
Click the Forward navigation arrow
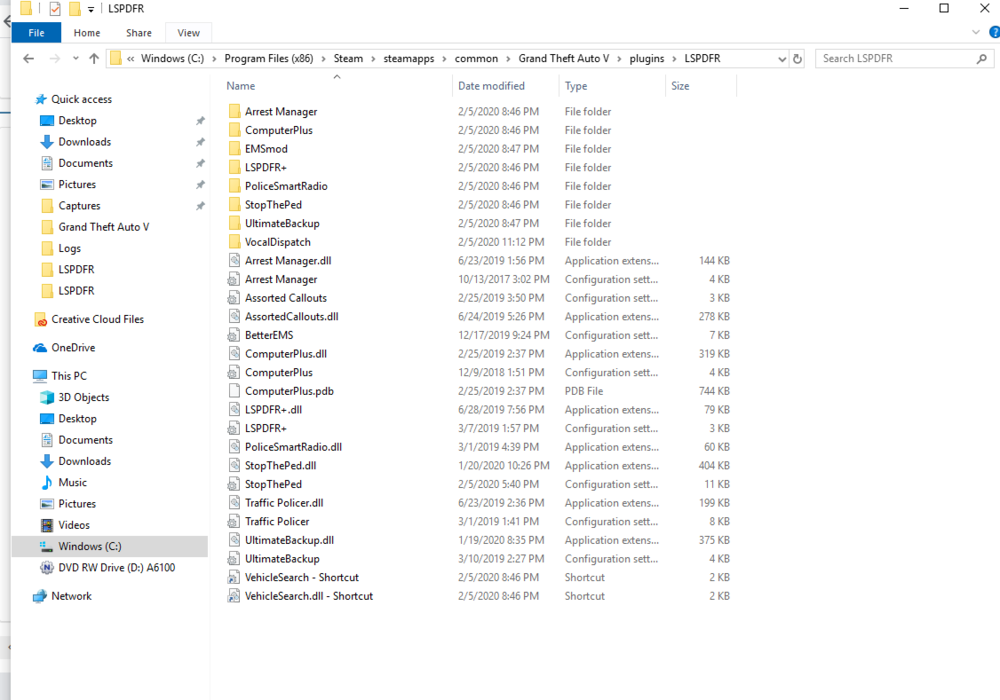click(55, 59)
